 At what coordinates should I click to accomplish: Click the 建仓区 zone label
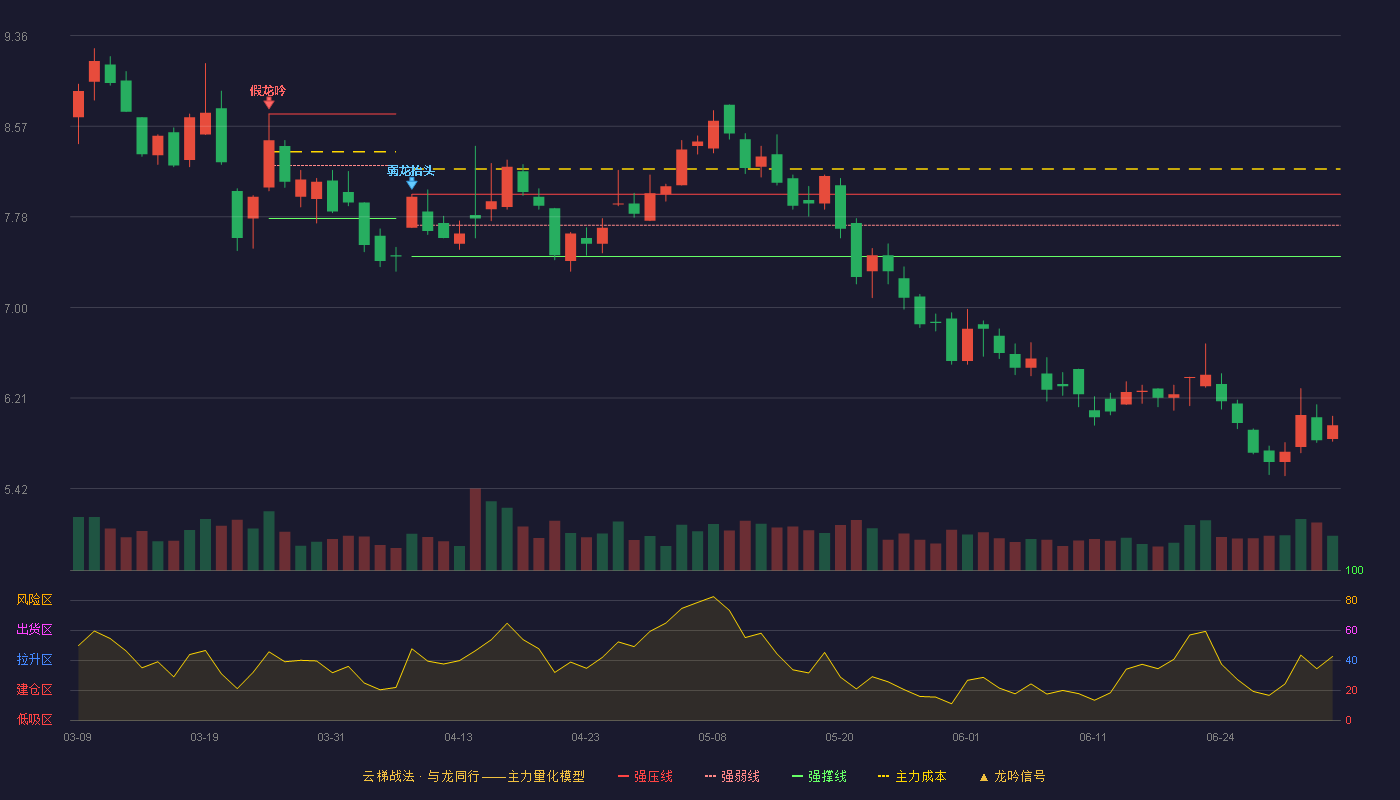point(34,690)
